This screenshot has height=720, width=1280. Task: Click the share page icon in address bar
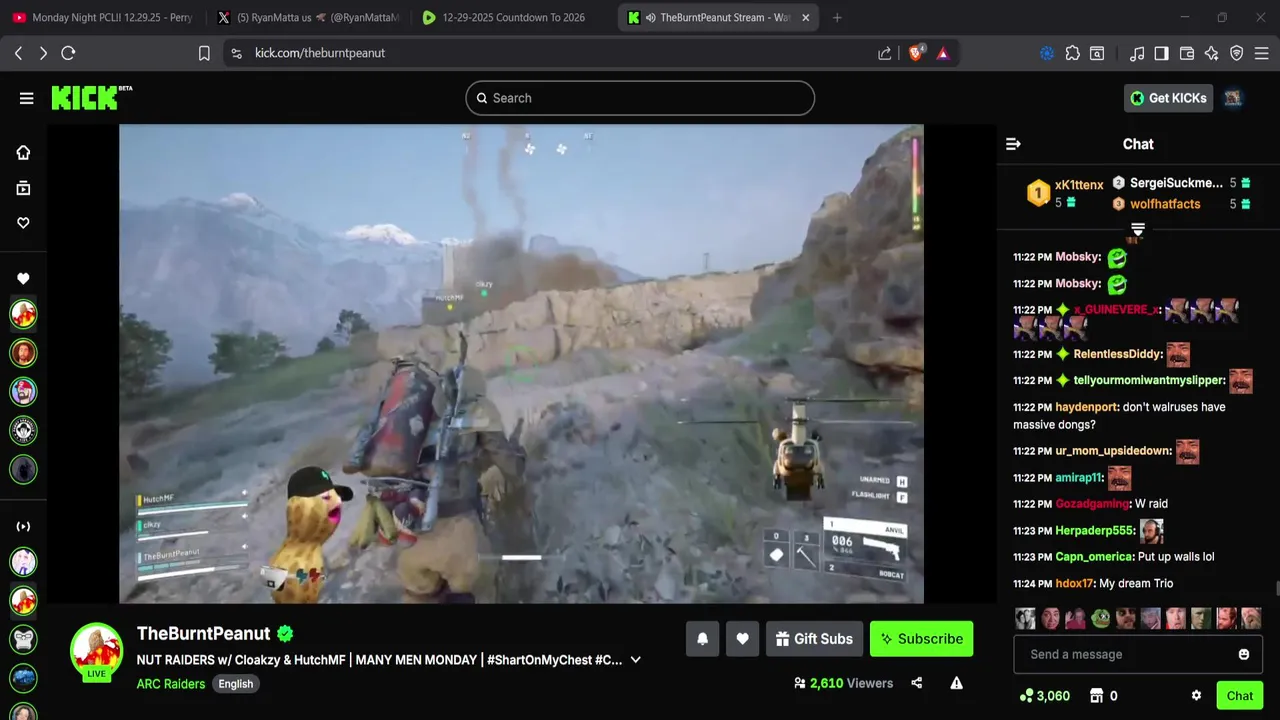tap(885, 53)
